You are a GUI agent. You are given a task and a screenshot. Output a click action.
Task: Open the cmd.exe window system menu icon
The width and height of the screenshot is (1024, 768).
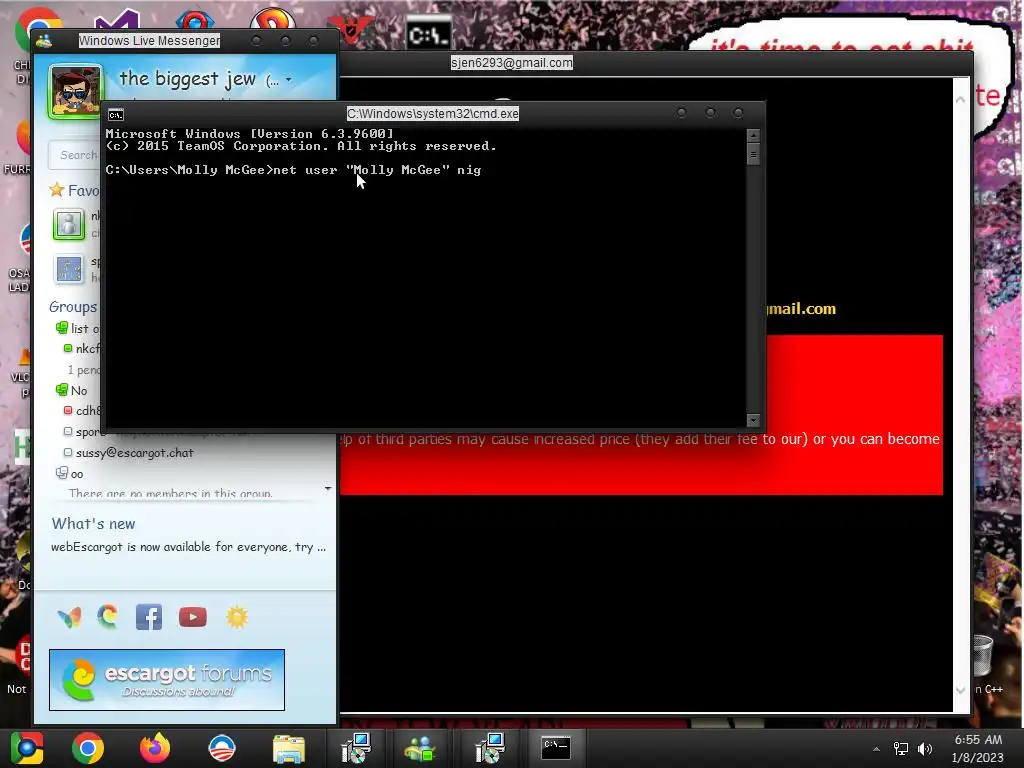coord(116,115)
